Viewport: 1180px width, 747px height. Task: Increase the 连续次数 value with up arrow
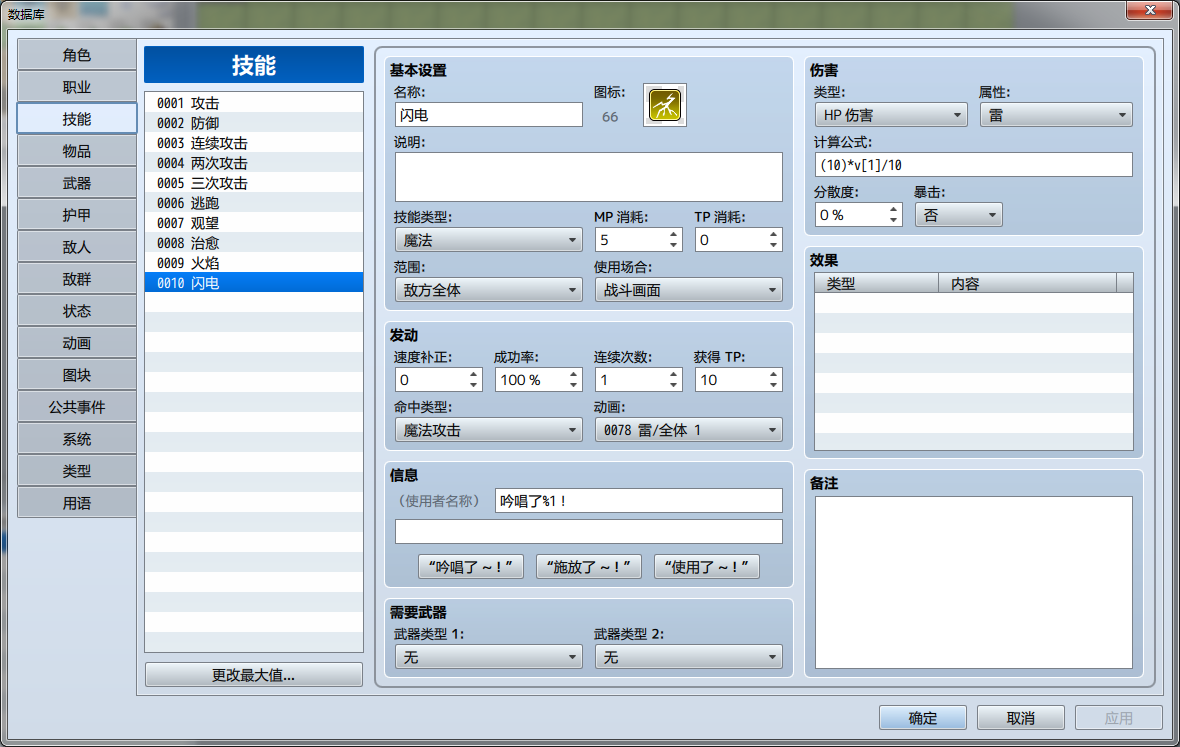tap(674, 375)
